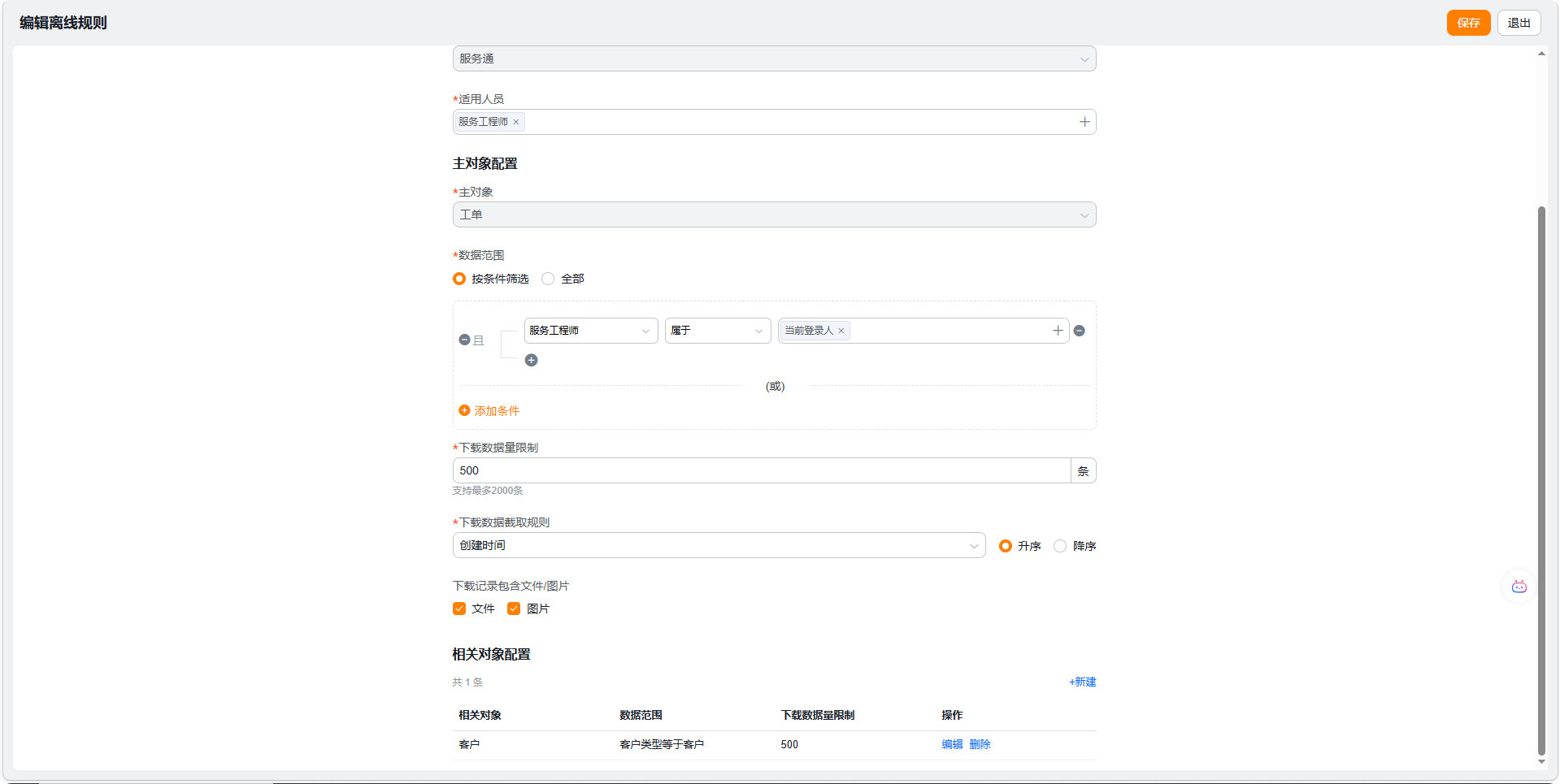Select 按条件筛选 radio button

[x=459, y=279]
